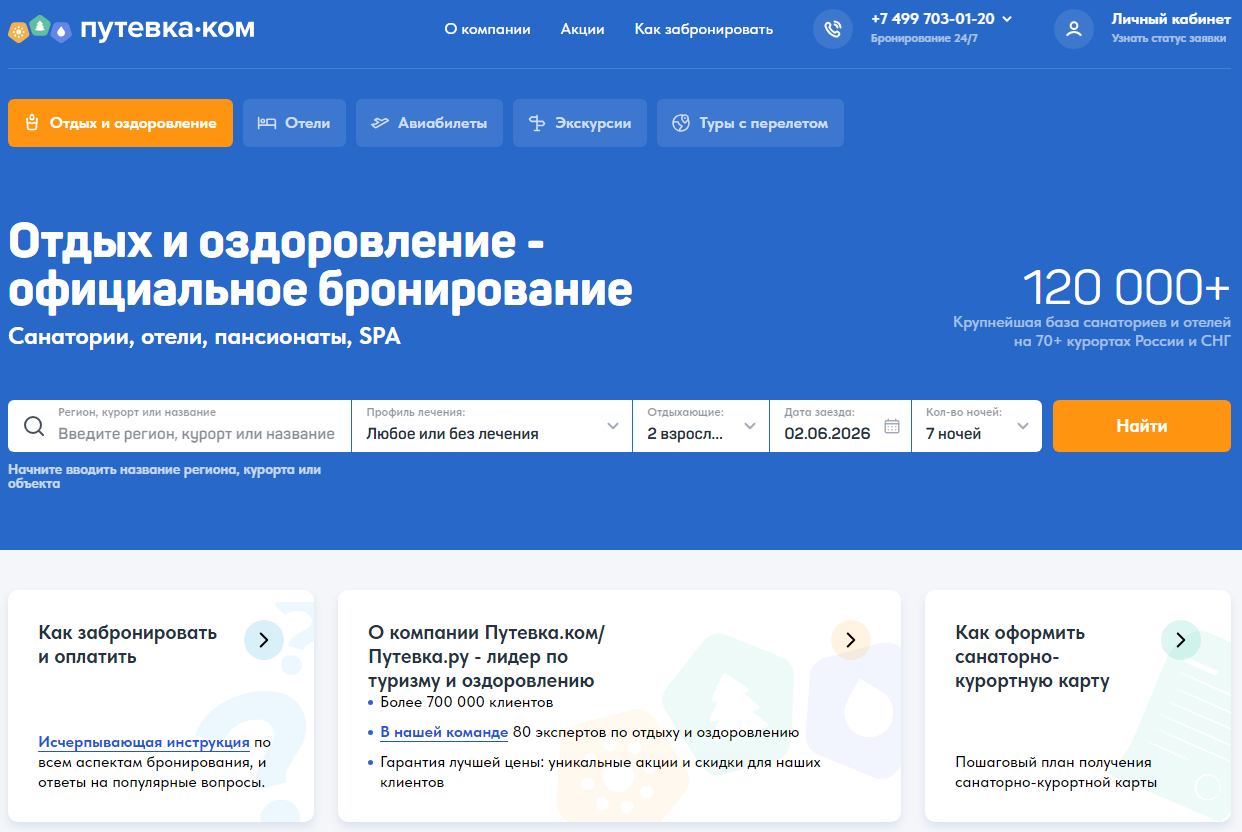Open Кол-во ночей dropdown
1242x832 pixels.
pos(977,426)
